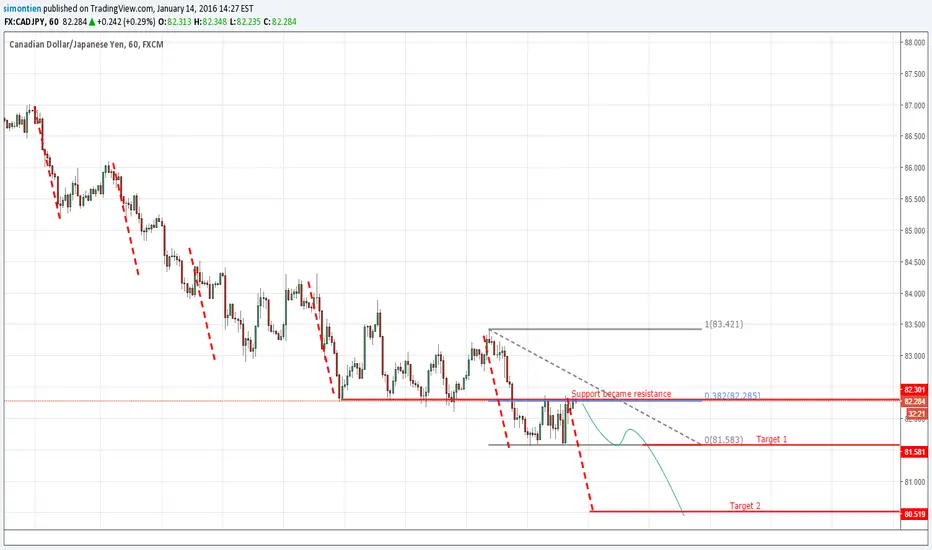
Task: Click the 83.500 price axis value
Action: (x=914, y=325)
